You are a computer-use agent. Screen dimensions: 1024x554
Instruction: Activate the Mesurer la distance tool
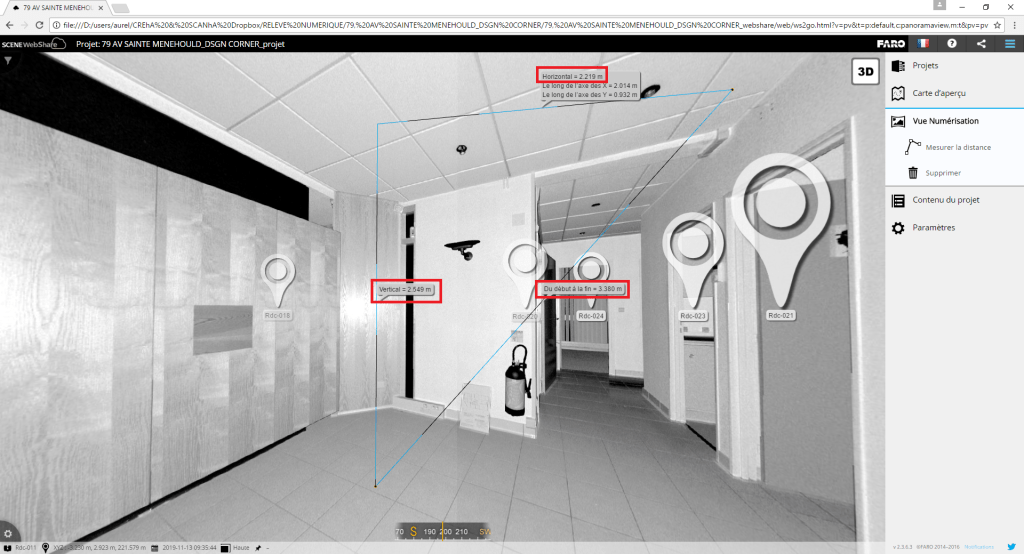point(957,147)
